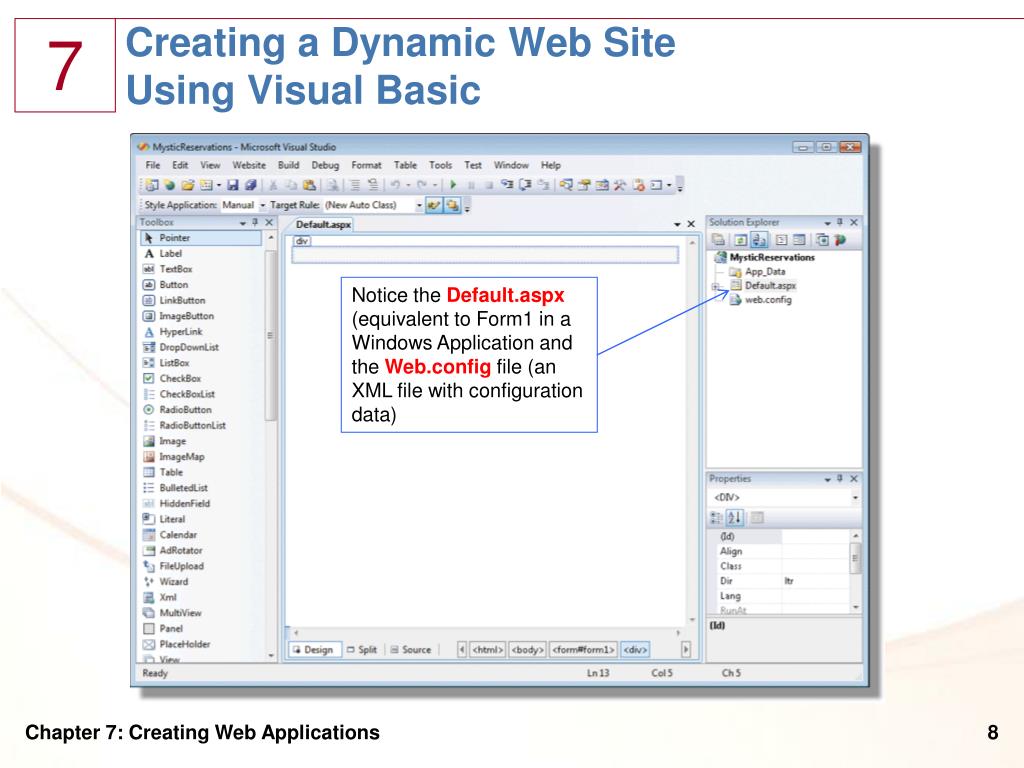Toggle auto-hide pin on the Properties panel
The height and width of the screenshot is (768, 1024).
point(840,479)
